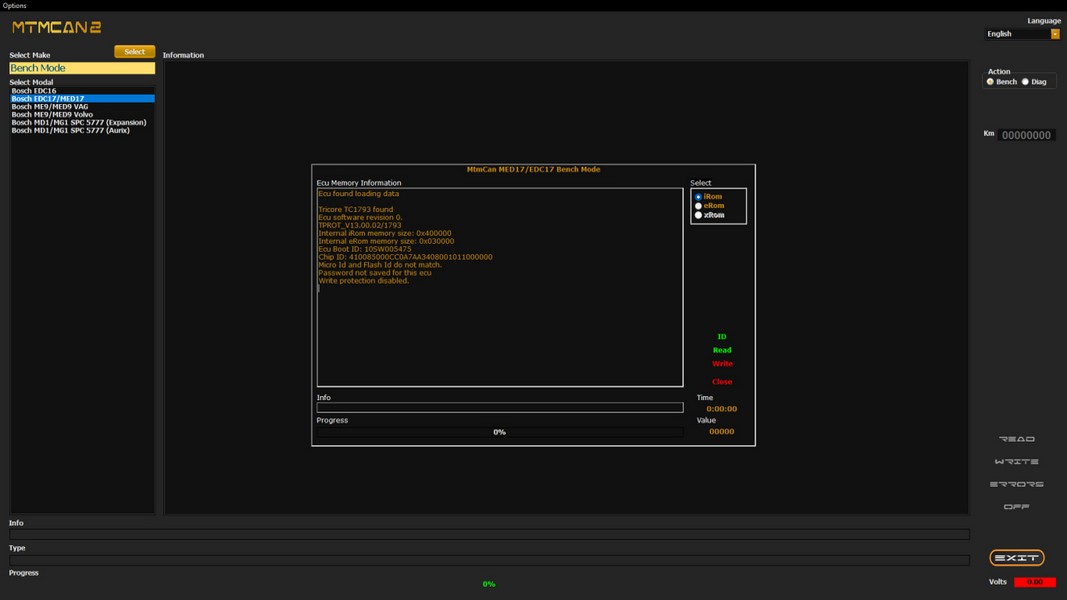Click the green ID button
Image resolution: width=1067 pixels, height=600 pixels.
pyautogui.click(x=721, y=337)
